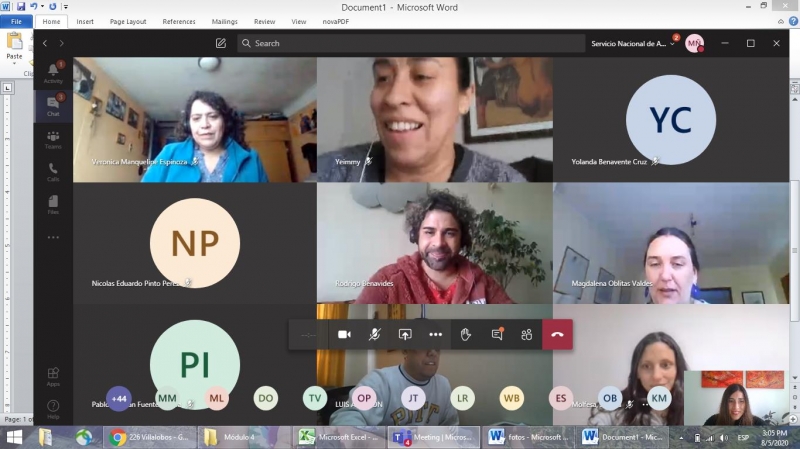This screenshot has height=449, width=800.
Task: Open Chat in Teams sidebar
Action: 53,105
